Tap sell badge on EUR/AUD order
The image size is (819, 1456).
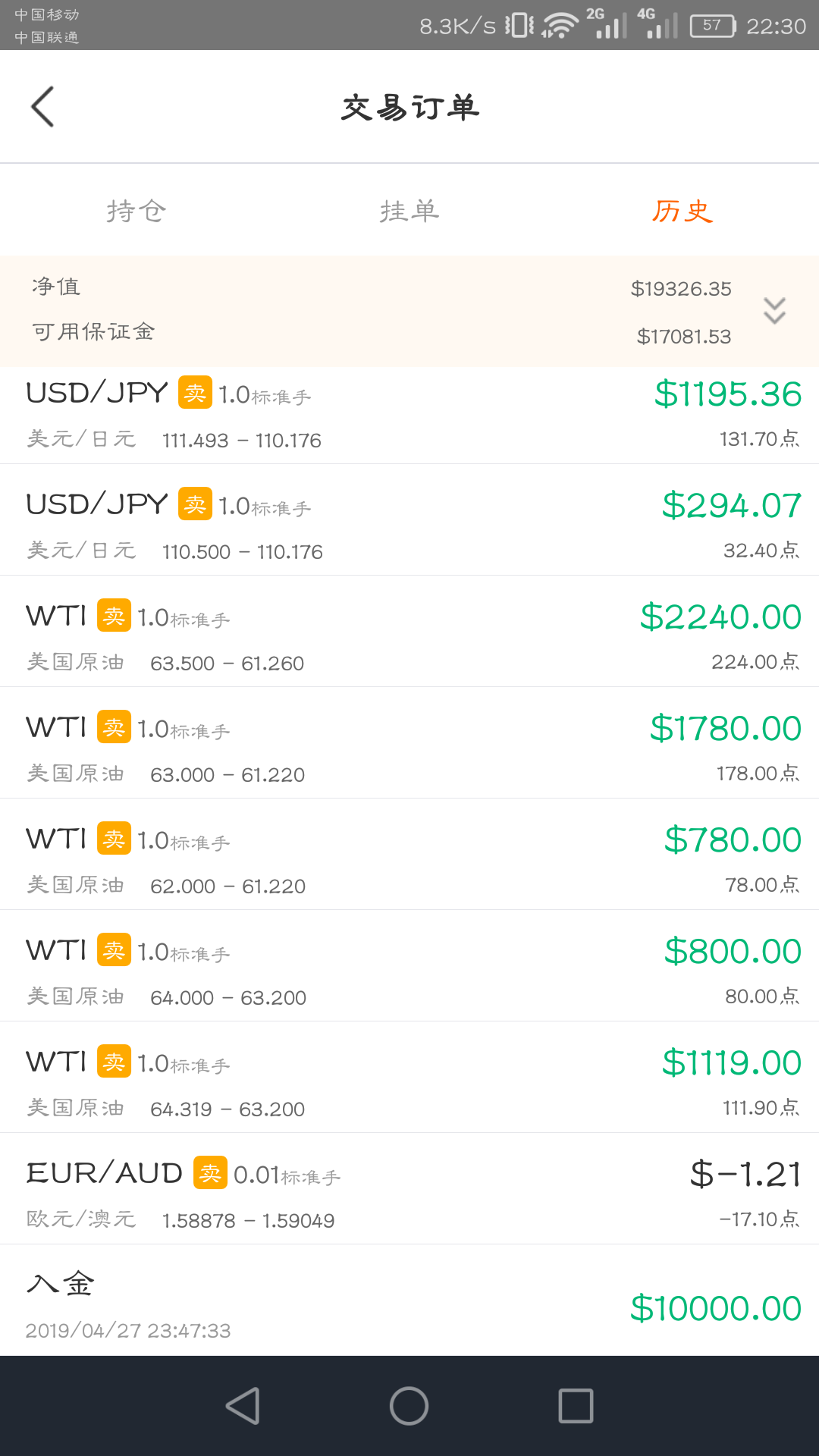pos(210,1172)
